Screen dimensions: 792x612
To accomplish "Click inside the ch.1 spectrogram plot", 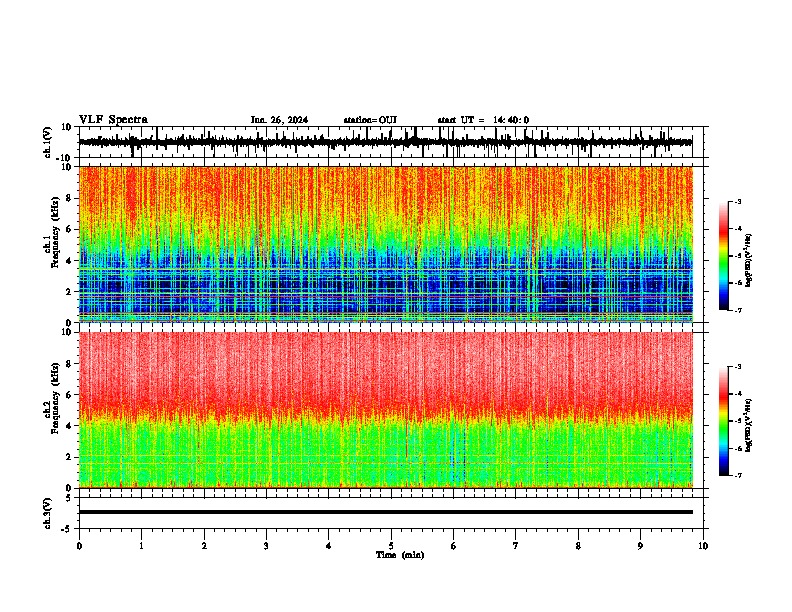I will [x=386, y=244].
